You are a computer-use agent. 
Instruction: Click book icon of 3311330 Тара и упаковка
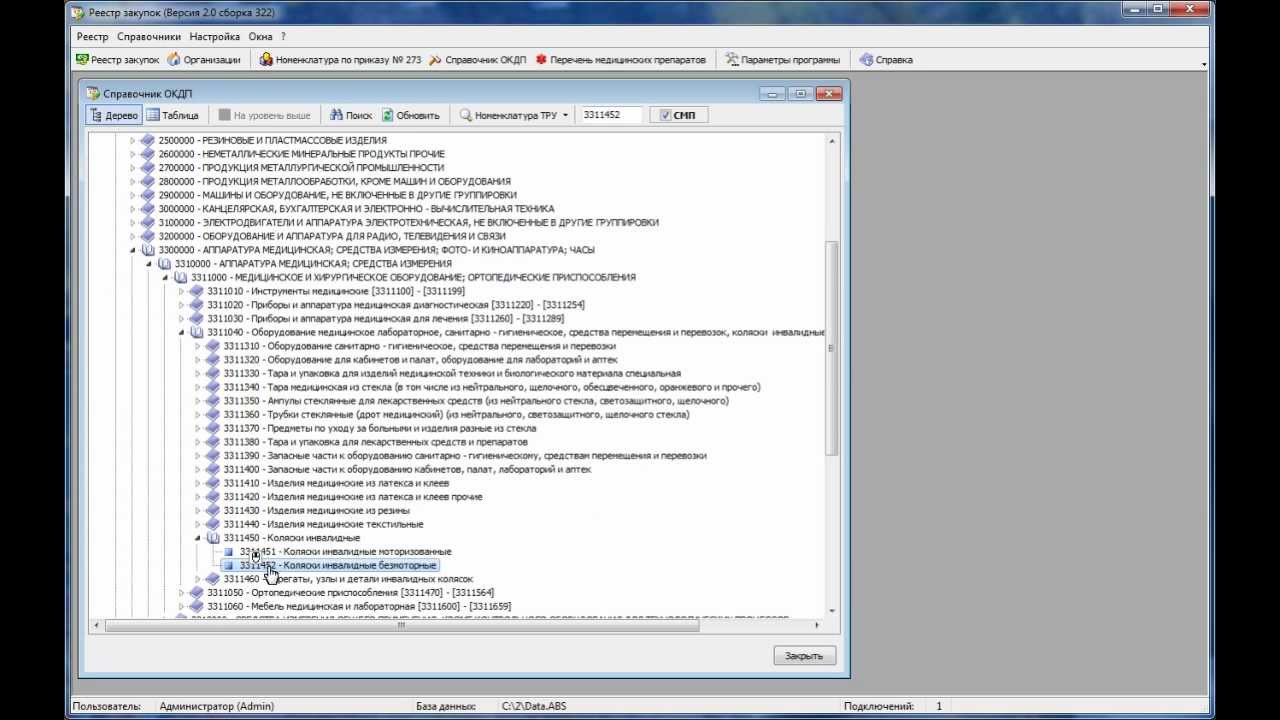tap(213, 373)
